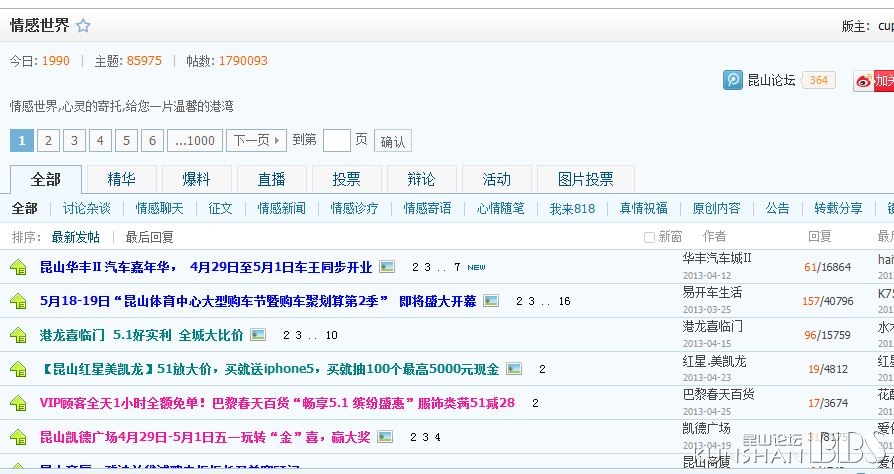894x474 pixels.
Task: Click the picture icon beside 昆山凯德广场 thread
Action: click(x=385, y=437)
